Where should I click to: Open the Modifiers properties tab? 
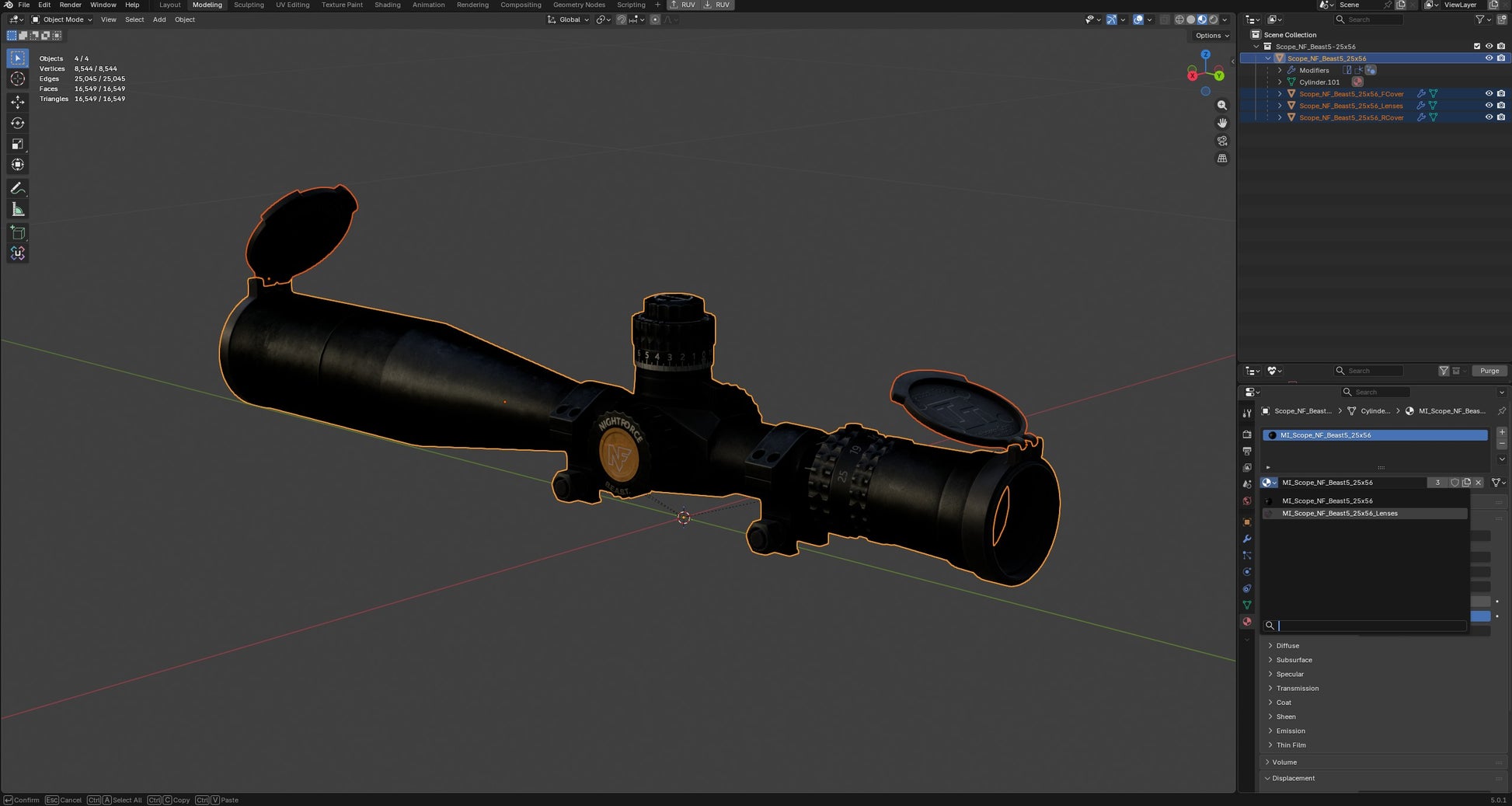[x=1247, y=539]
